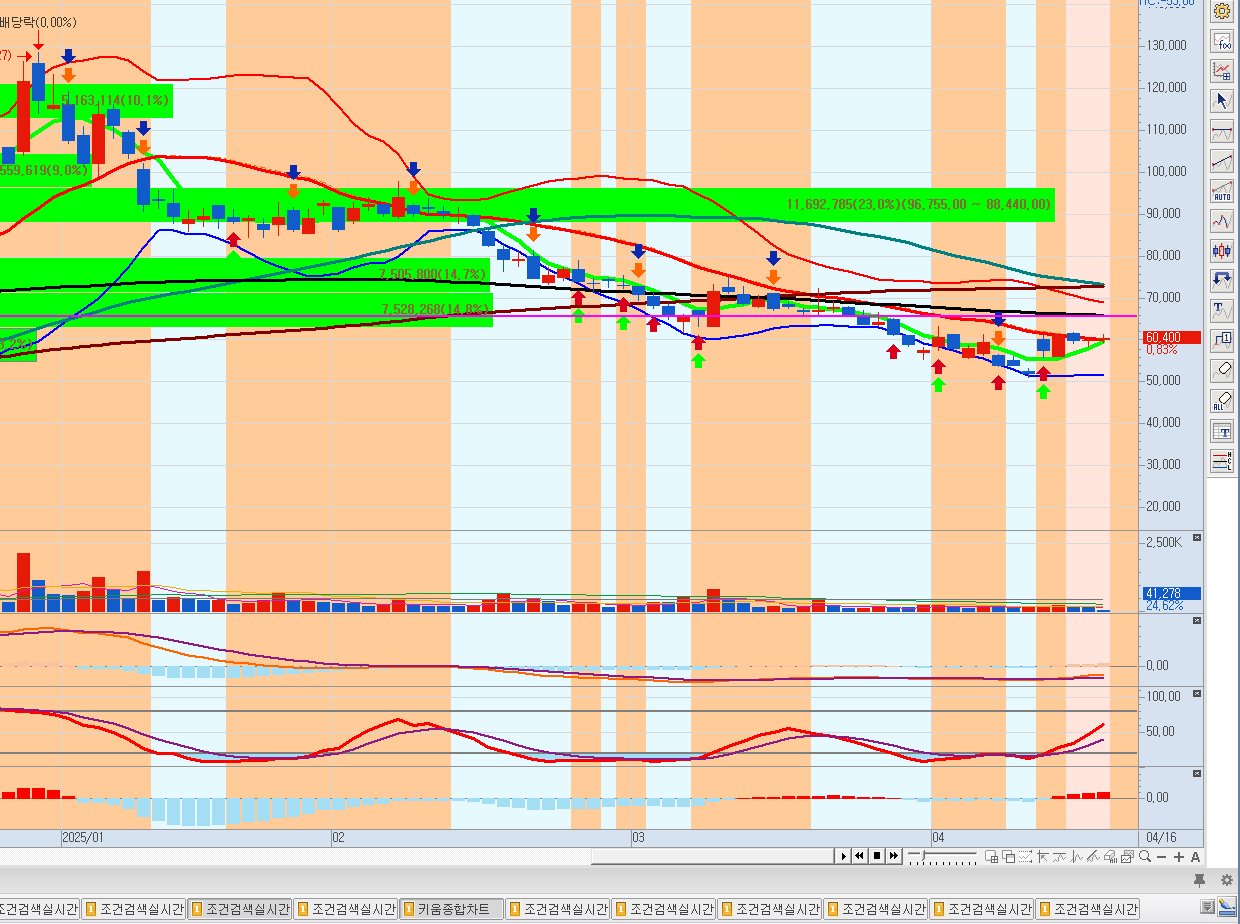The width and height of the screenshot is (1240, 924).
Task: Activate the AUTO trend line tool
Action: pyautogui.click(x=1222, y=191)
